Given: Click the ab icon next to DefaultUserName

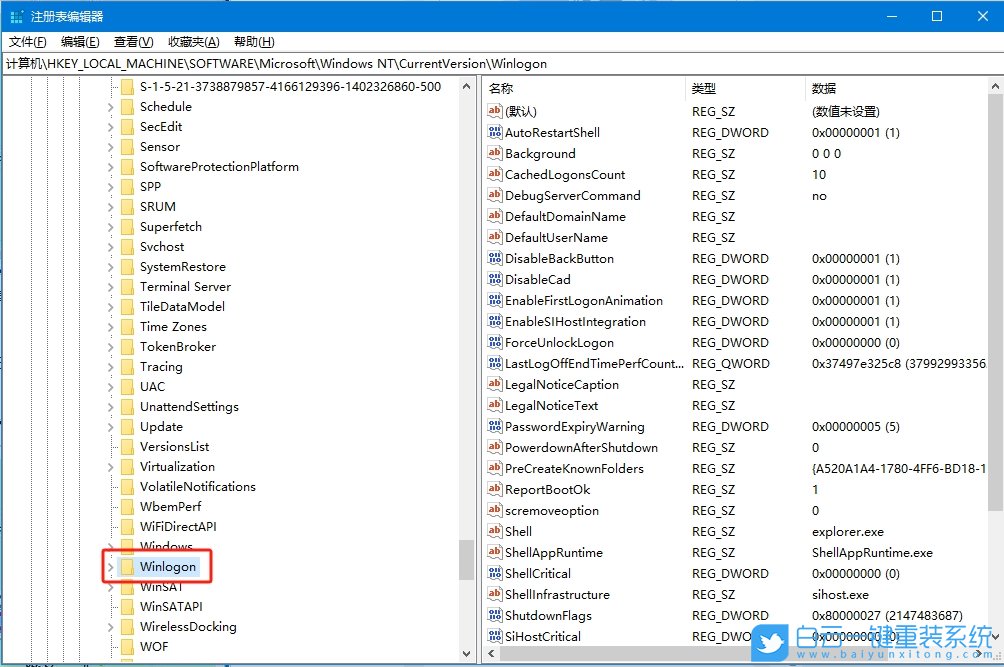Looking at the screenshot, I should click(493, 237).
